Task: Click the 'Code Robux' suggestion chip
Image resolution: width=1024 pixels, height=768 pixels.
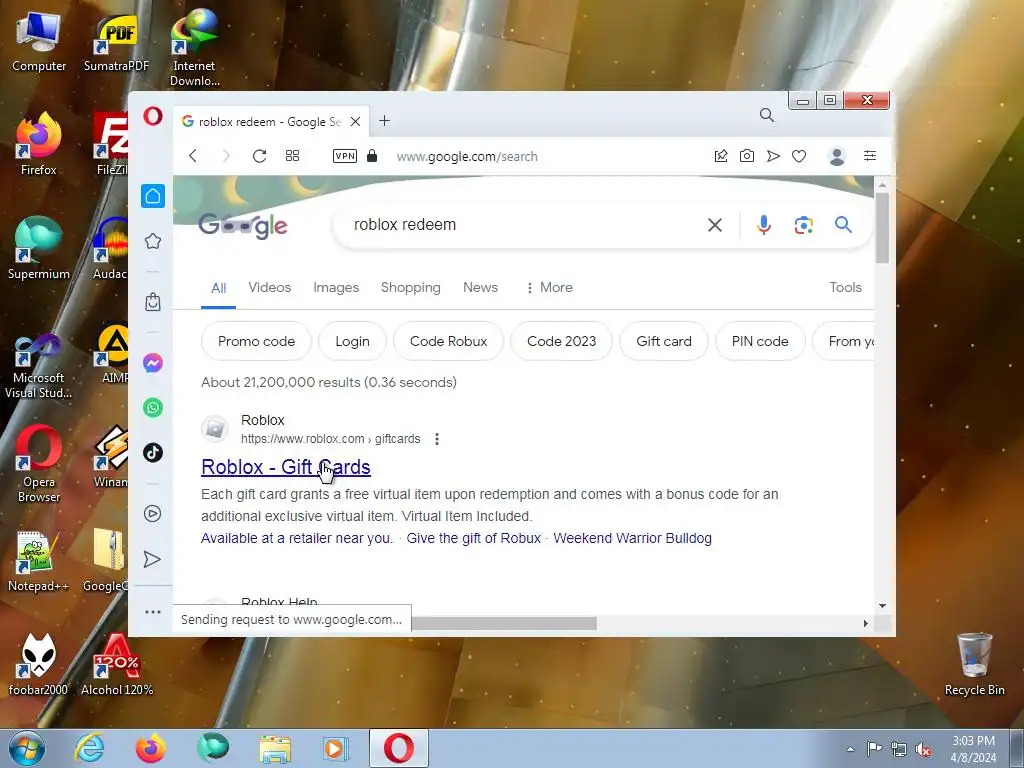Action: 449,341
